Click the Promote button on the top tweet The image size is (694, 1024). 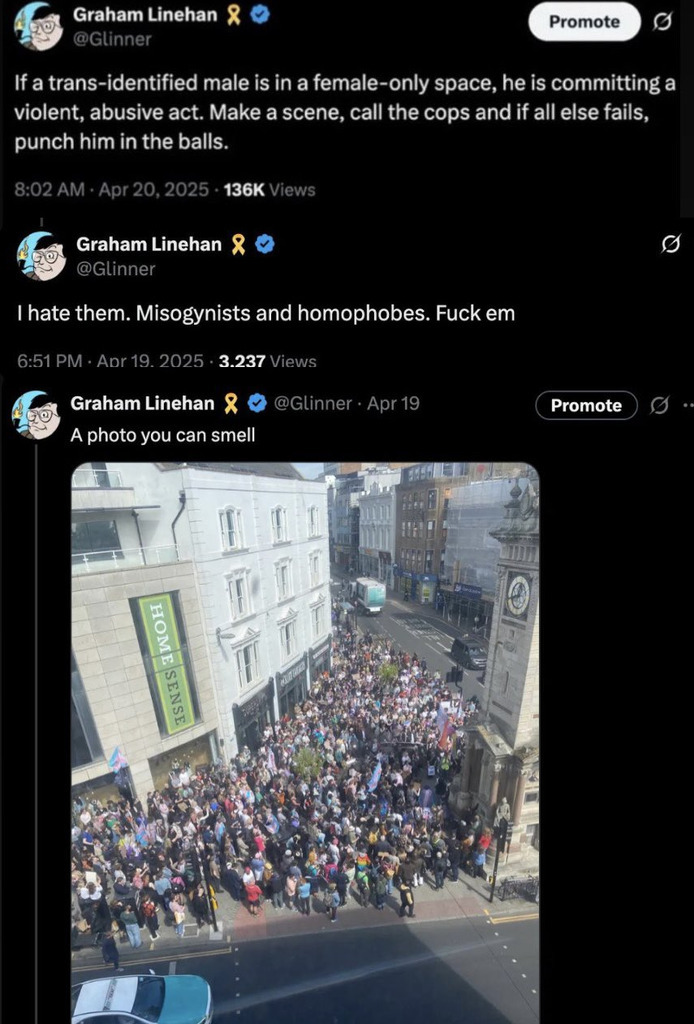[584, 22]
